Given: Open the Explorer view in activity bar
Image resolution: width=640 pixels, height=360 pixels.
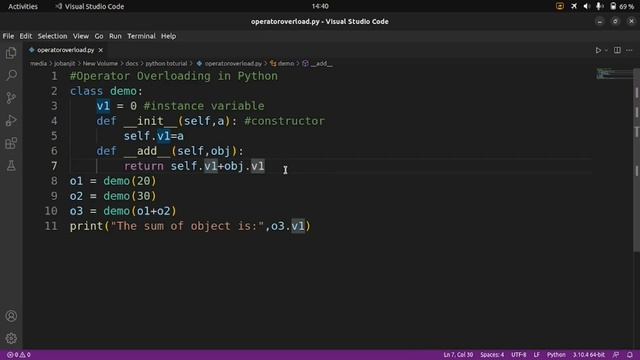Looking at the screenshot, I should coord(11,53).
